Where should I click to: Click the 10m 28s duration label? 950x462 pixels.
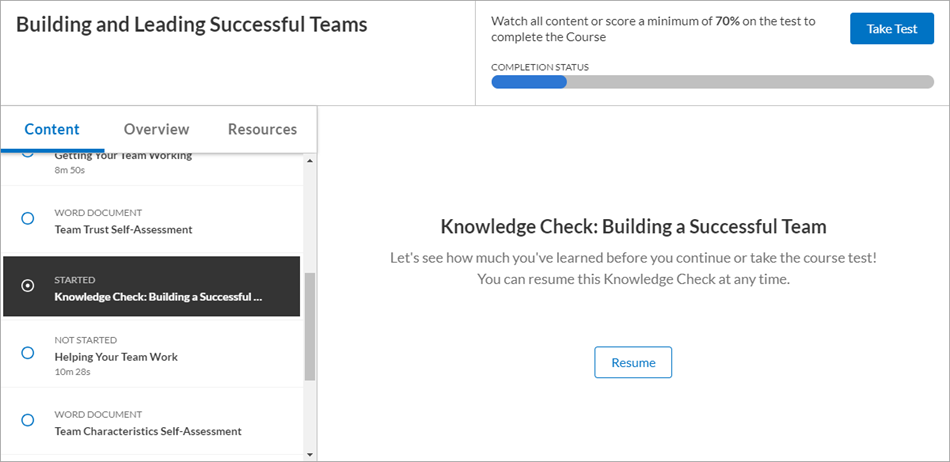[x=72, y=371]
